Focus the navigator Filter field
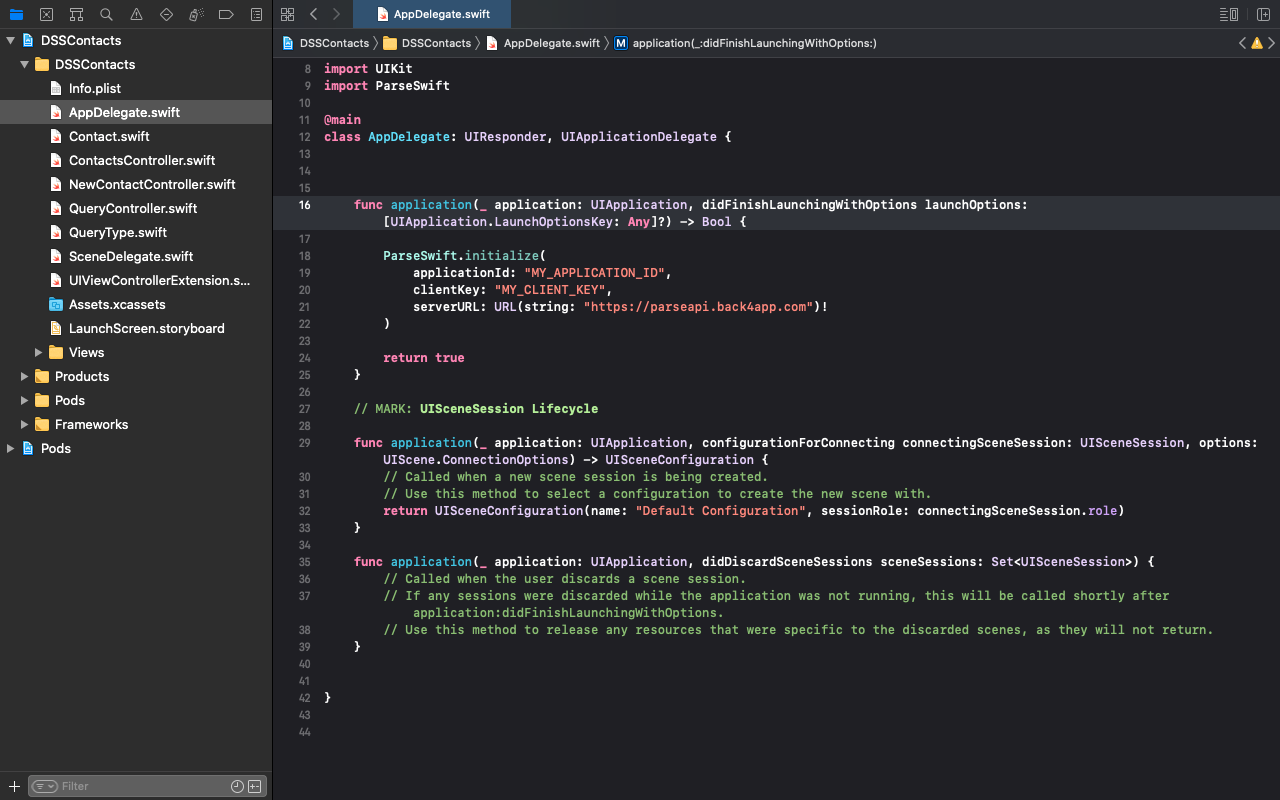Image resolution: width=1280 pixels, height=800 pixels. click(145, 786)
